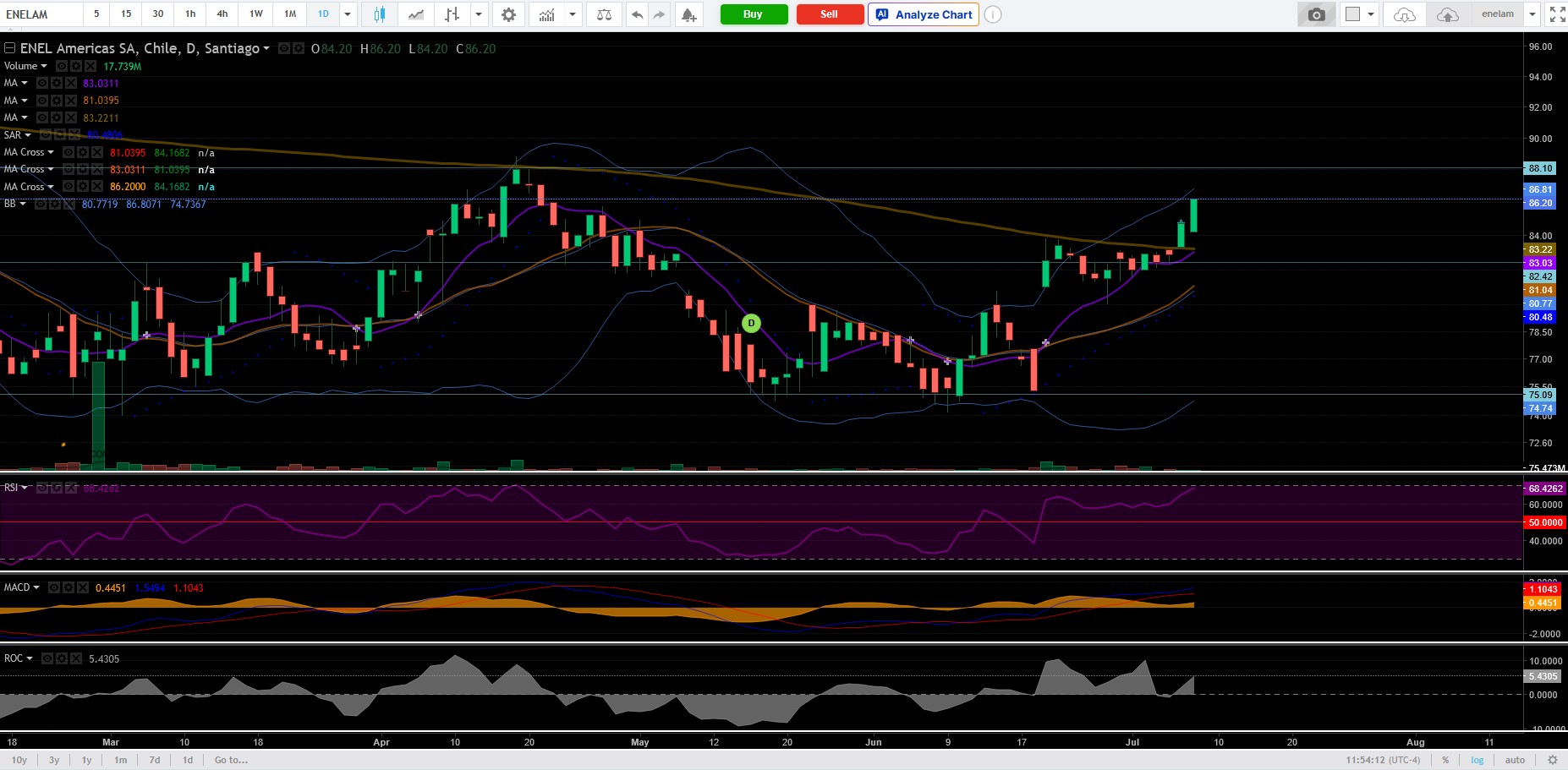
Task: Take a chart snapshot with camera icon
Action: point(1317,14)
